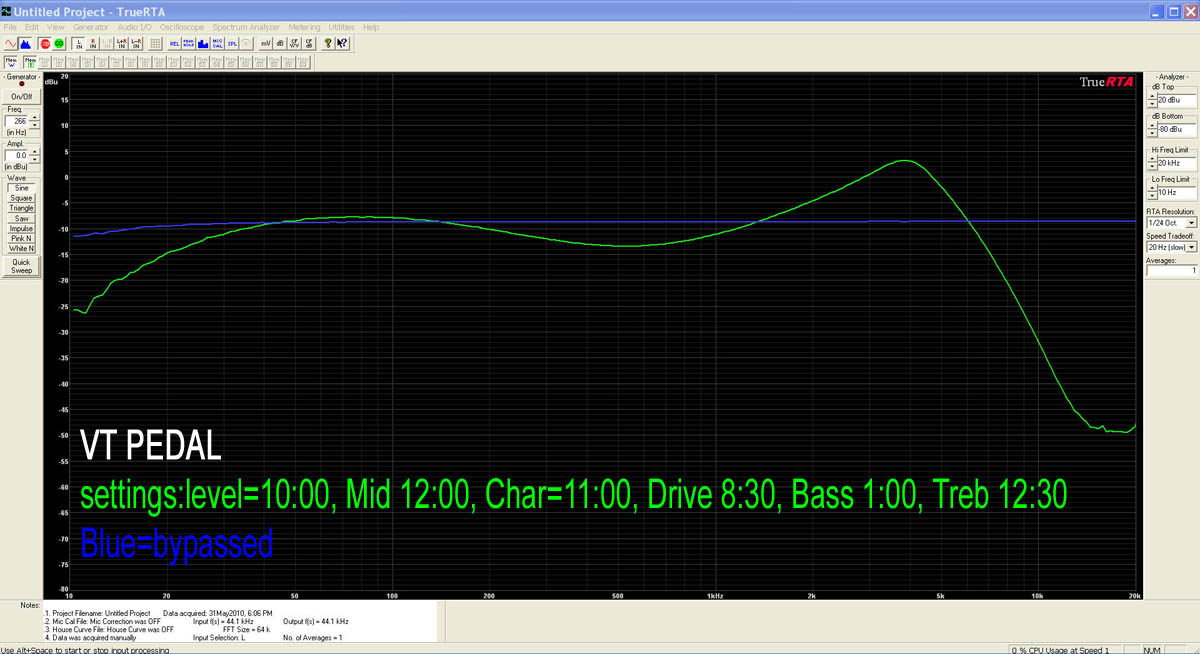Click the Quick Sweep button

pyautogui.click(x=22, y=264)
